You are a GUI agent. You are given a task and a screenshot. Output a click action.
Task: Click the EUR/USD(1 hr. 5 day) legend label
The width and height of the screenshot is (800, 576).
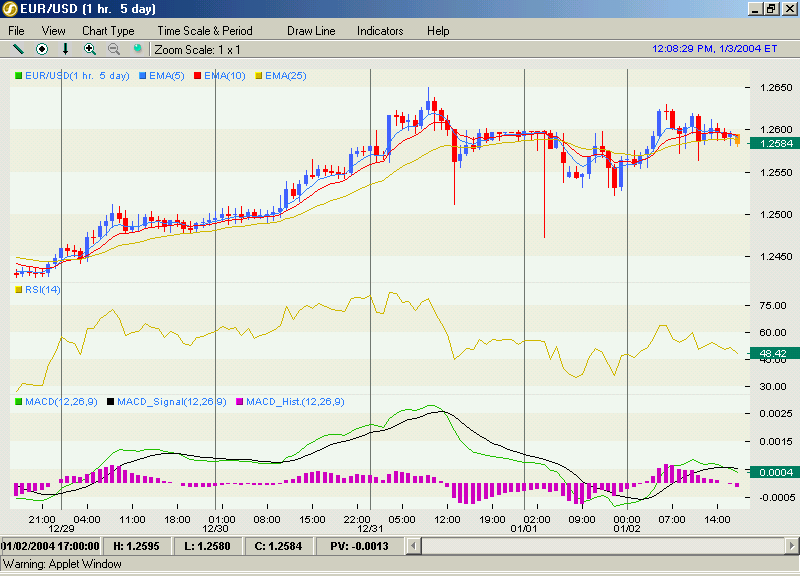click(x=77, y=76)
